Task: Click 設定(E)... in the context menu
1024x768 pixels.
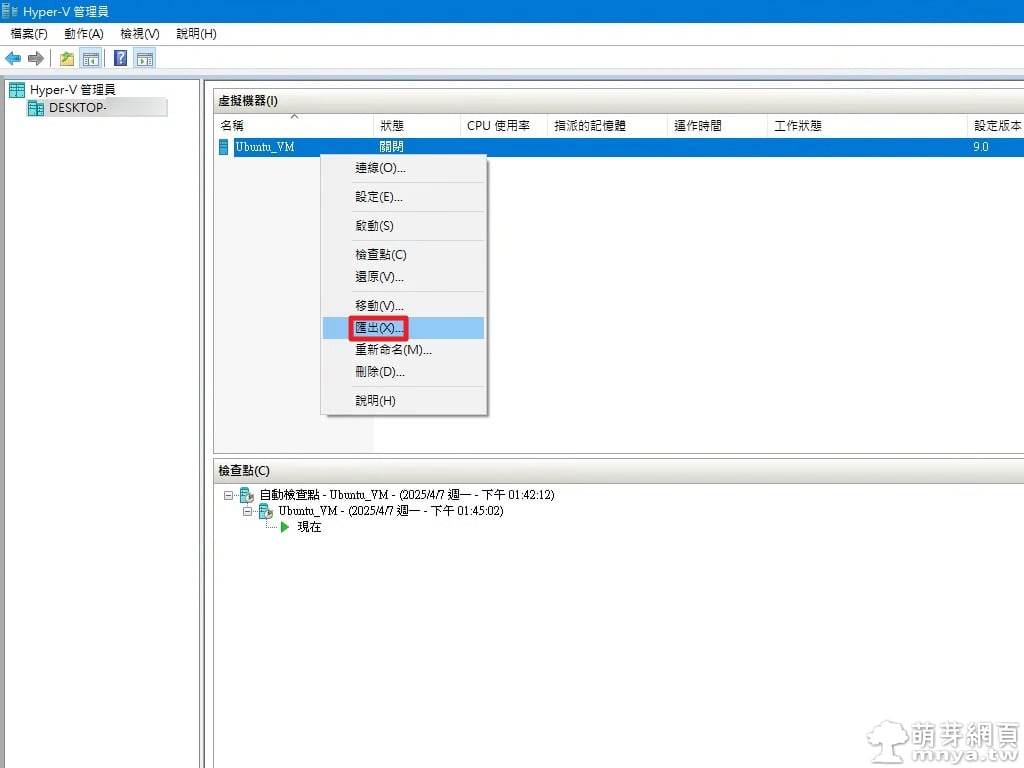Action: click(379, 197)
